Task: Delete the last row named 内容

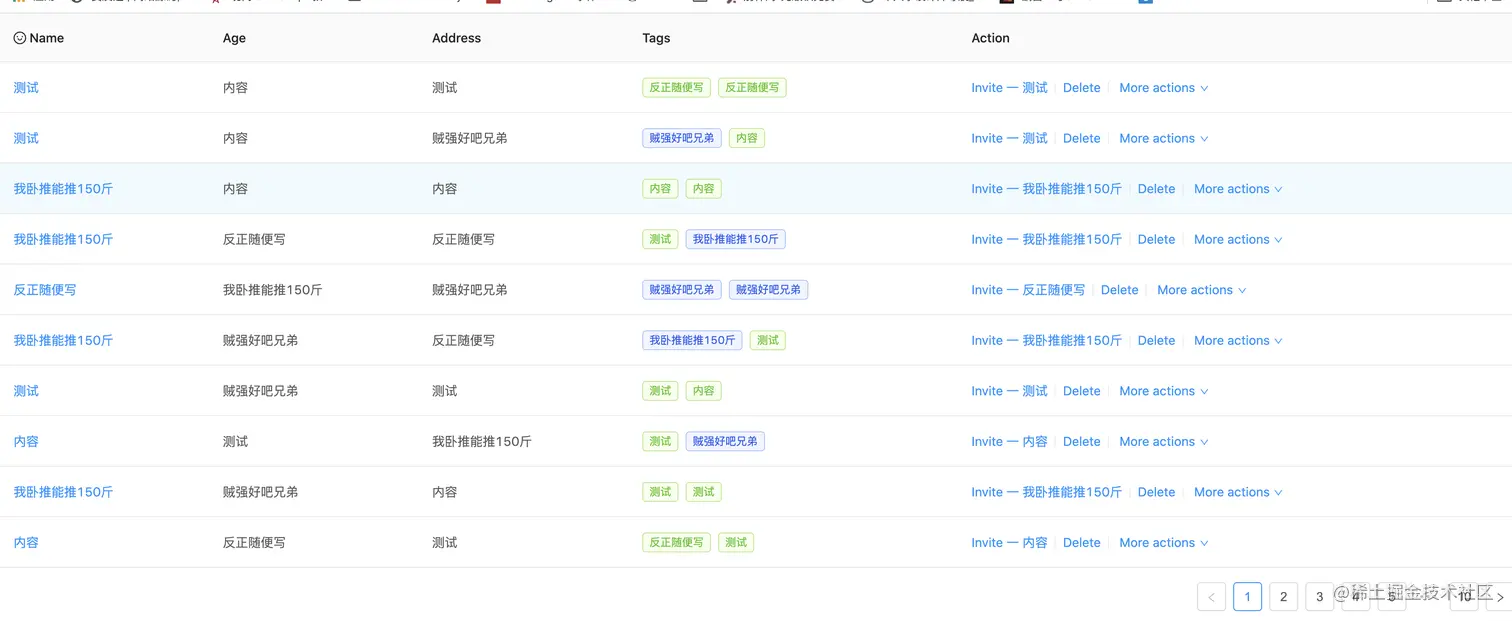Action: click(x=1081, y=542)
